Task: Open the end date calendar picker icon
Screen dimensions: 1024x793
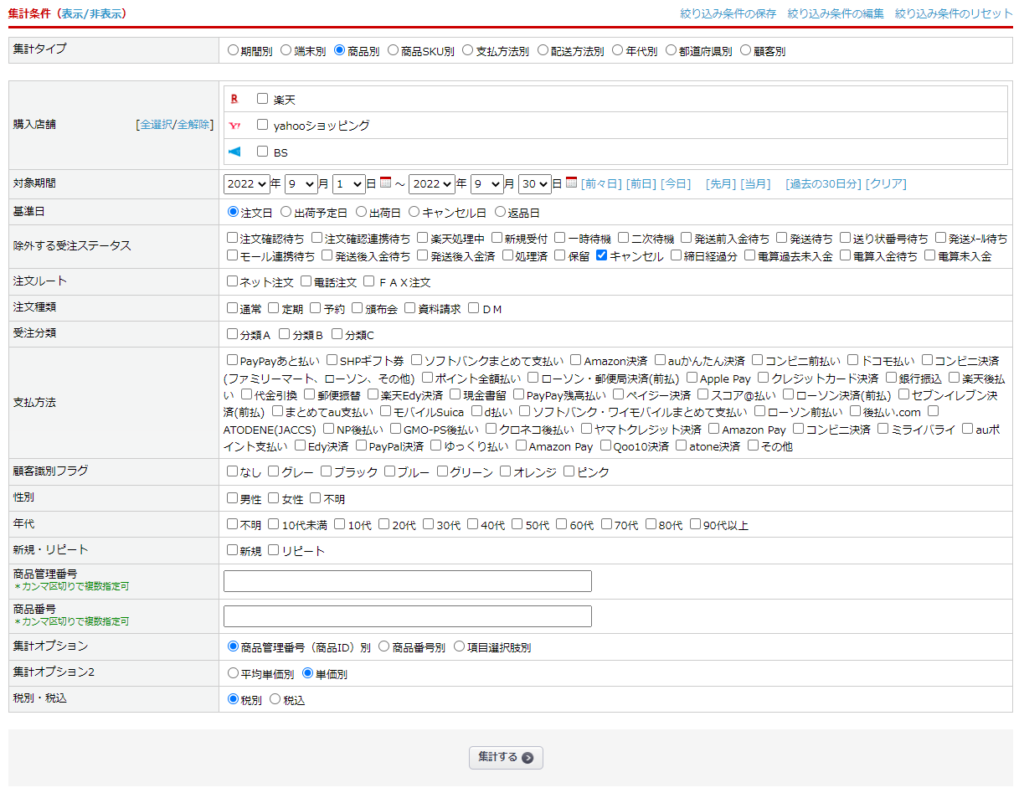Action: (x=572, y=183)
